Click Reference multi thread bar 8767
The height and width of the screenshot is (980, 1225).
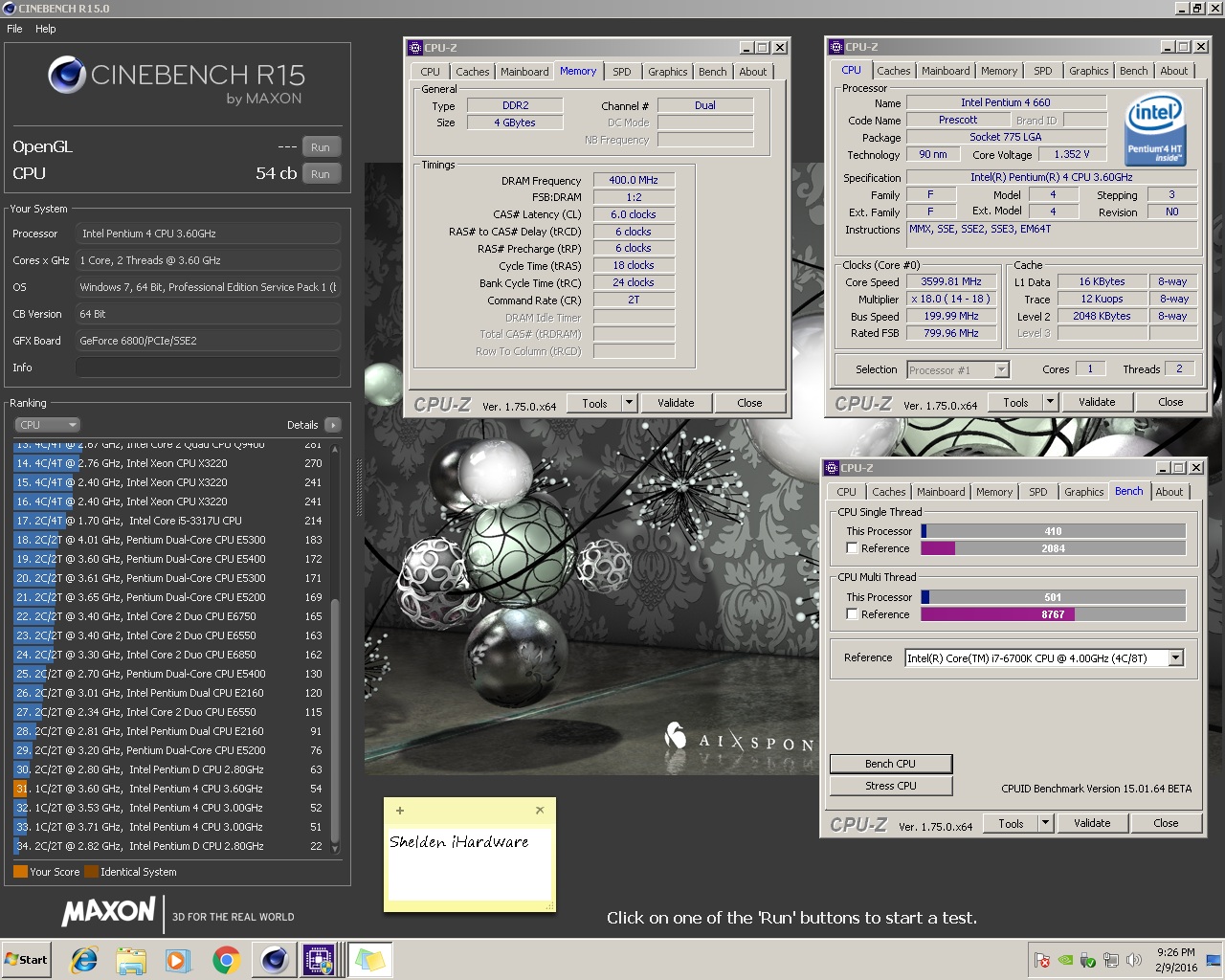[1053, 614]
